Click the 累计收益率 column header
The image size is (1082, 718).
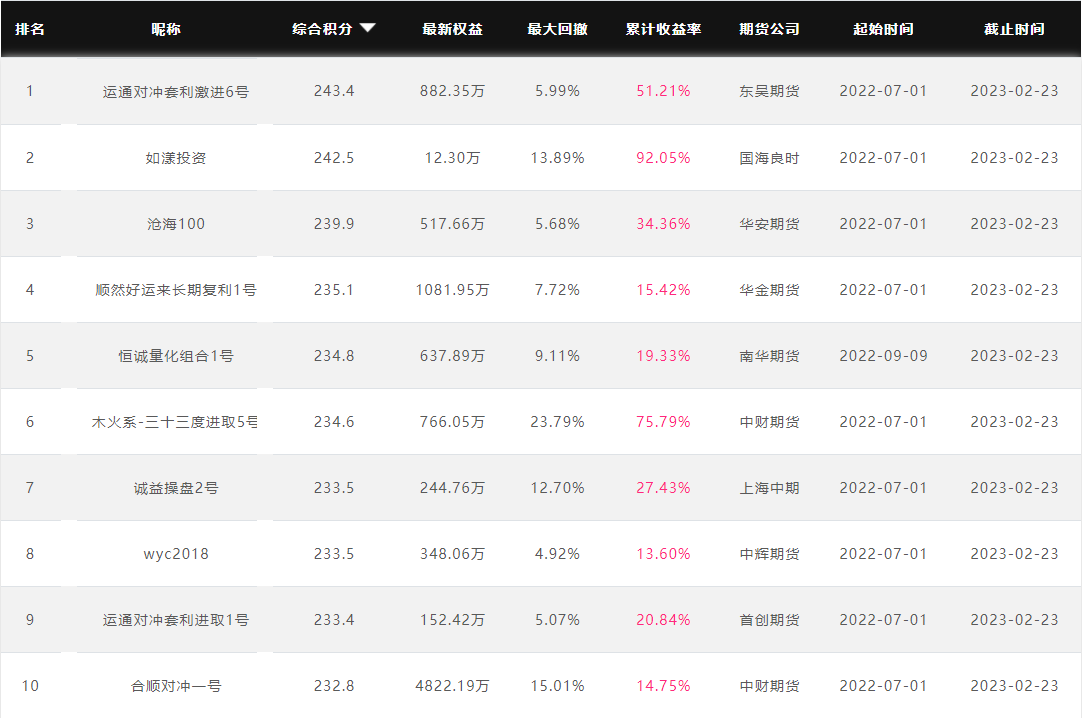tap(663, 29)
